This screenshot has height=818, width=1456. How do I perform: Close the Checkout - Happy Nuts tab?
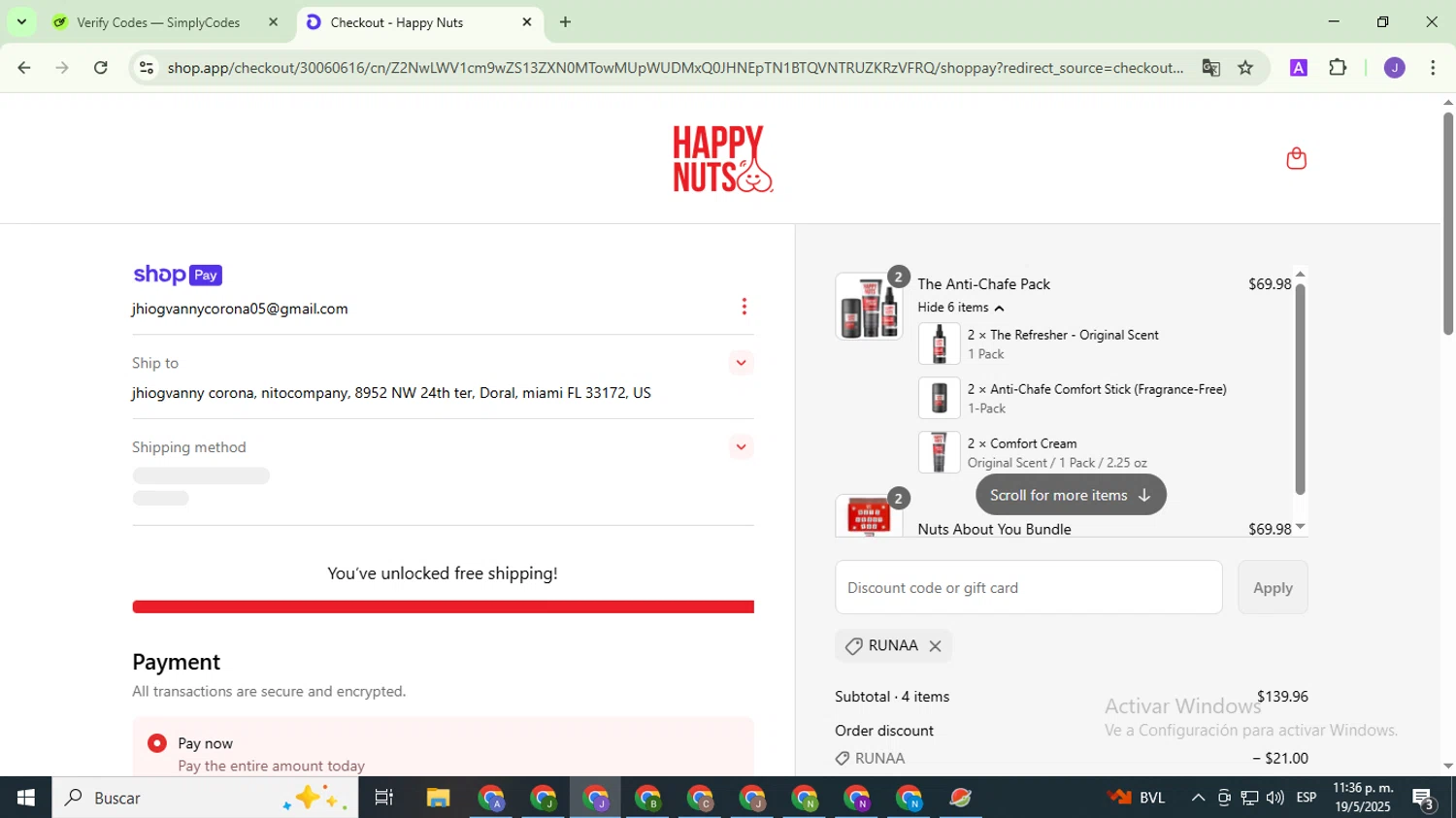(527, 21)
